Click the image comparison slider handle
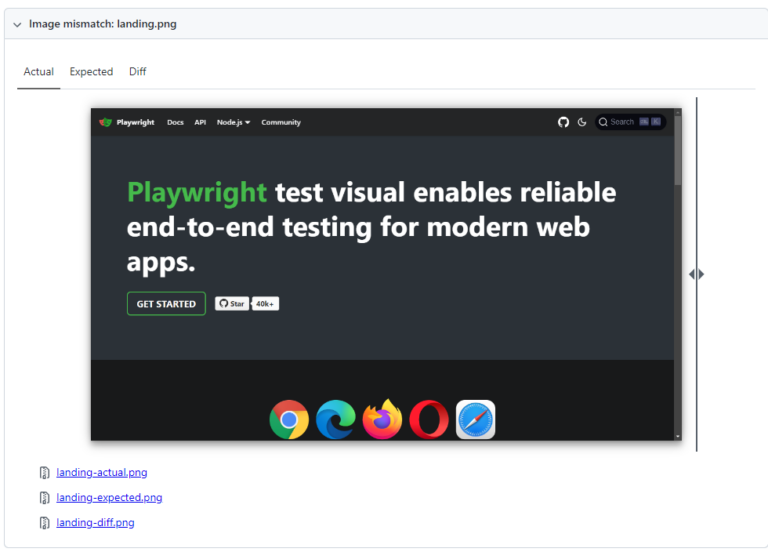The width and height of the screenshot is (768, 552). point(696,274)
